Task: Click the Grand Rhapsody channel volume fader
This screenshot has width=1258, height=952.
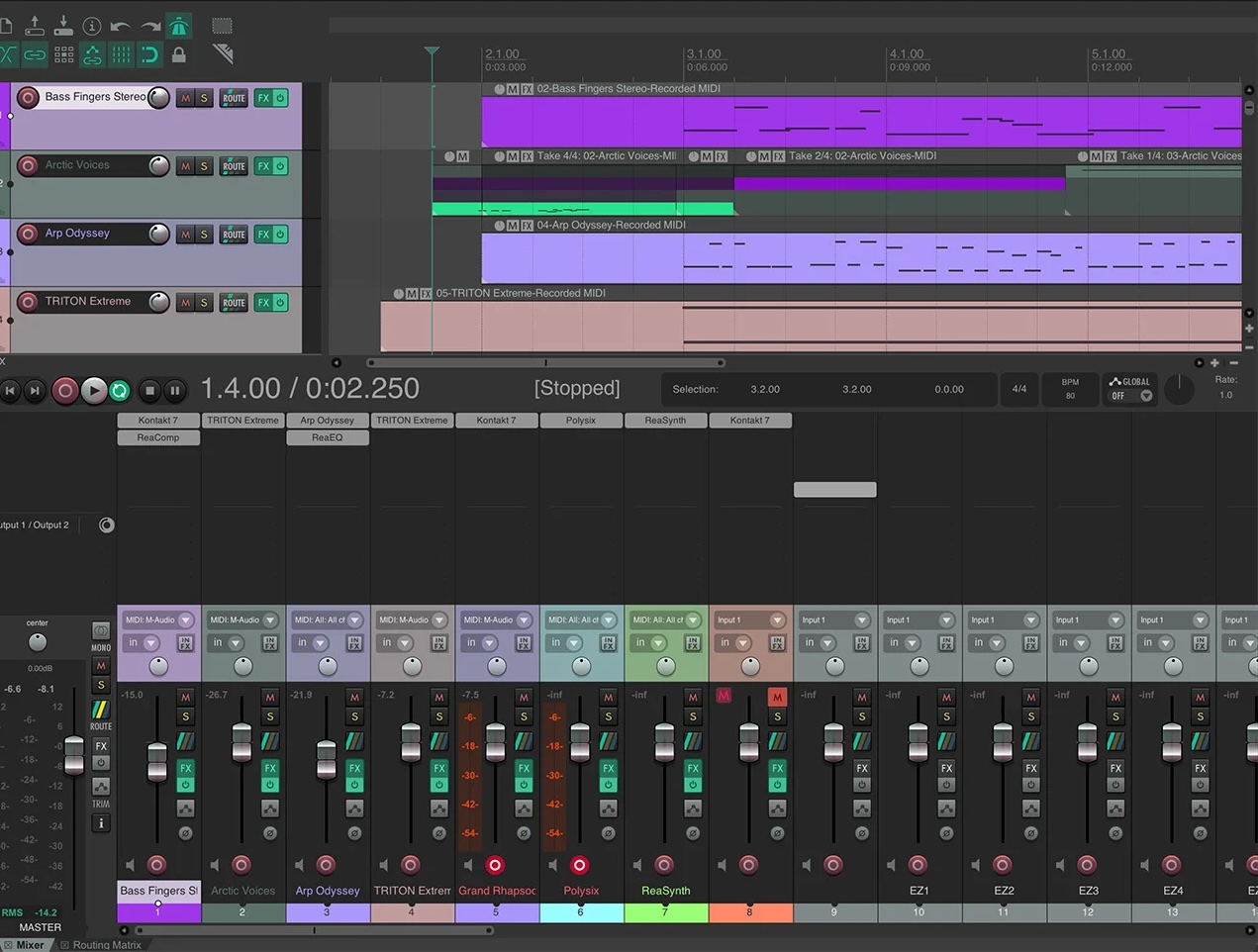Action: pyautogui.click(x=496, y=743)
